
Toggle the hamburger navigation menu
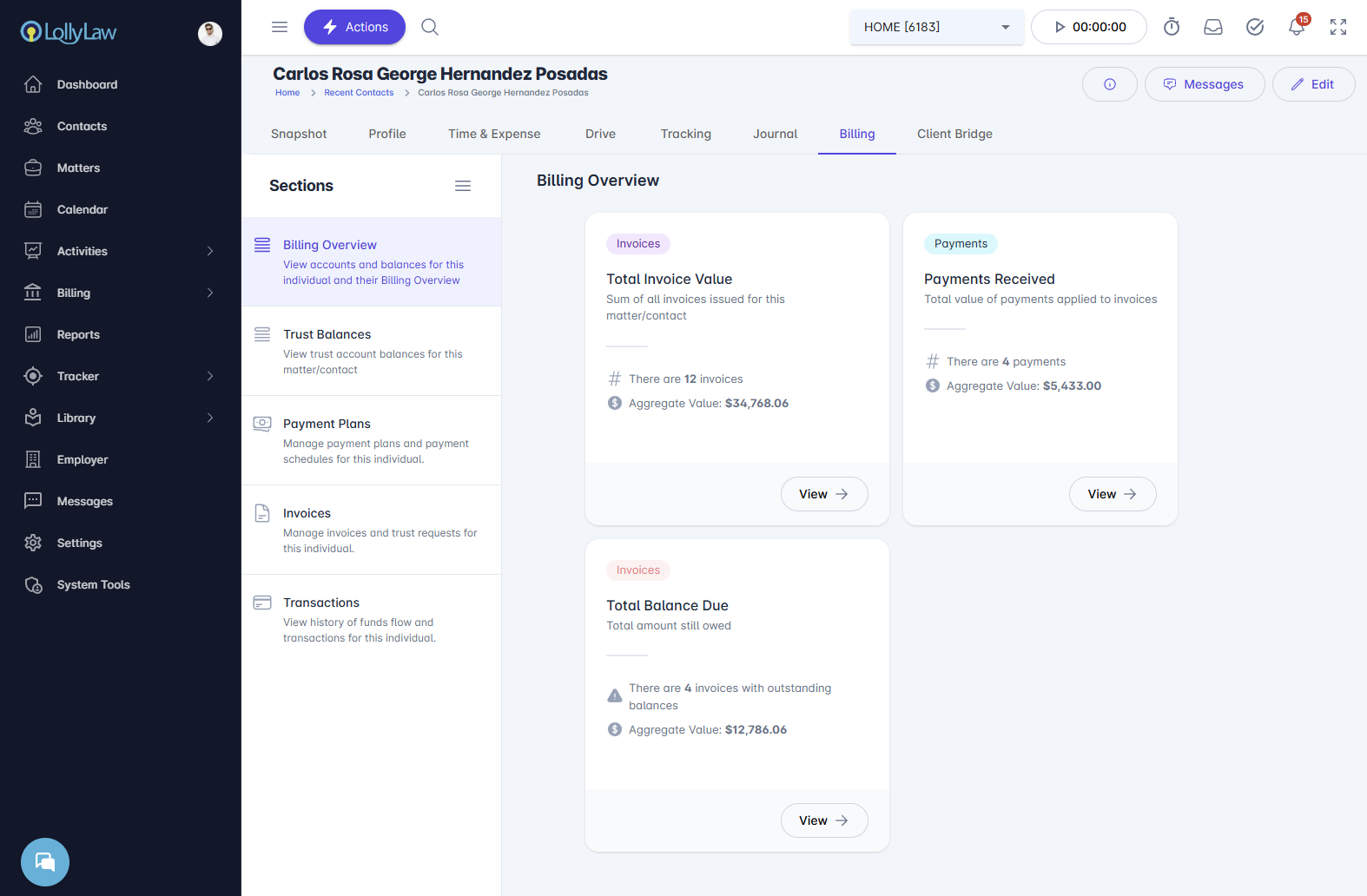tap(280, 27)
